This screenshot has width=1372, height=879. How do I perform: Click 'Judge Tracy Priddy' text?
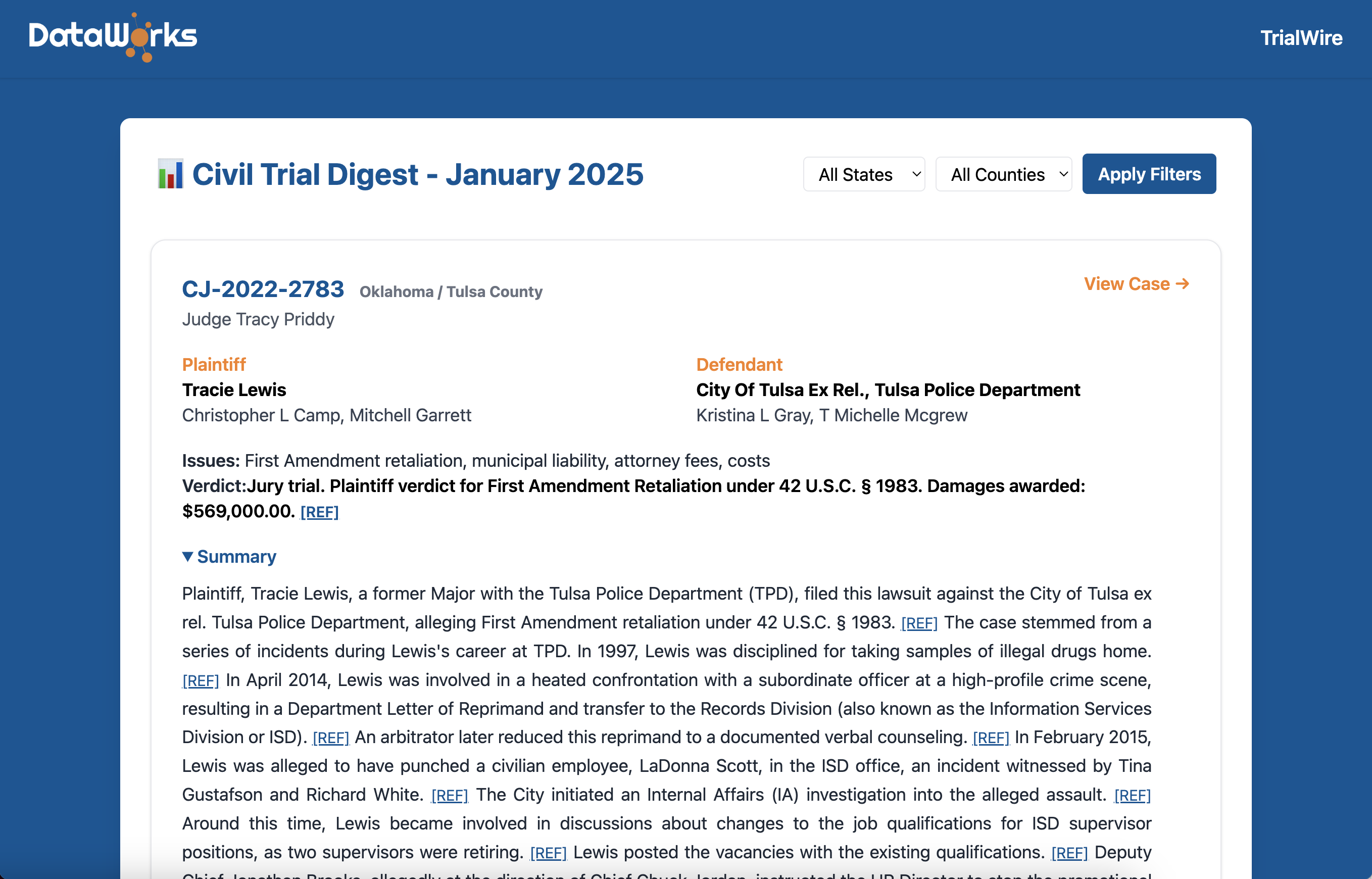pos(258,319)
